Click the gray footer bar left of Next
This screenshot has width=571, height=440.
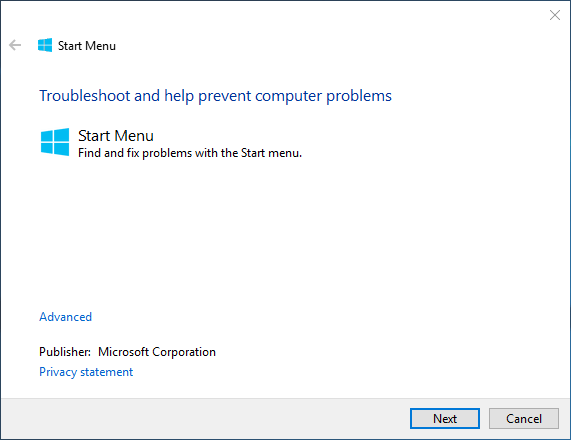pyautogui.click(x=204, y=418)
